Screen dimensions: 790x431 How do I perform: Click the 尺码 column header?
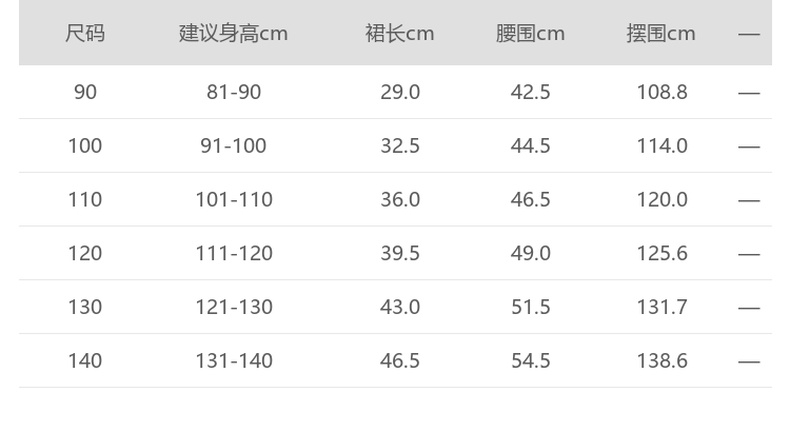[x=85, y=33]
